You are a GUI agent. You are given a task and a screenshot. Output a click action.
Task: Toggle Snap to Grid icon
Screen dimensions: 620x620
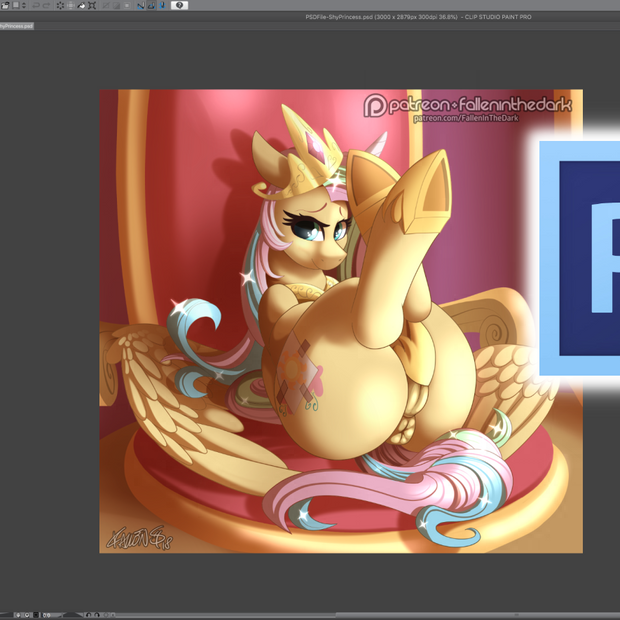coord(162,5)
